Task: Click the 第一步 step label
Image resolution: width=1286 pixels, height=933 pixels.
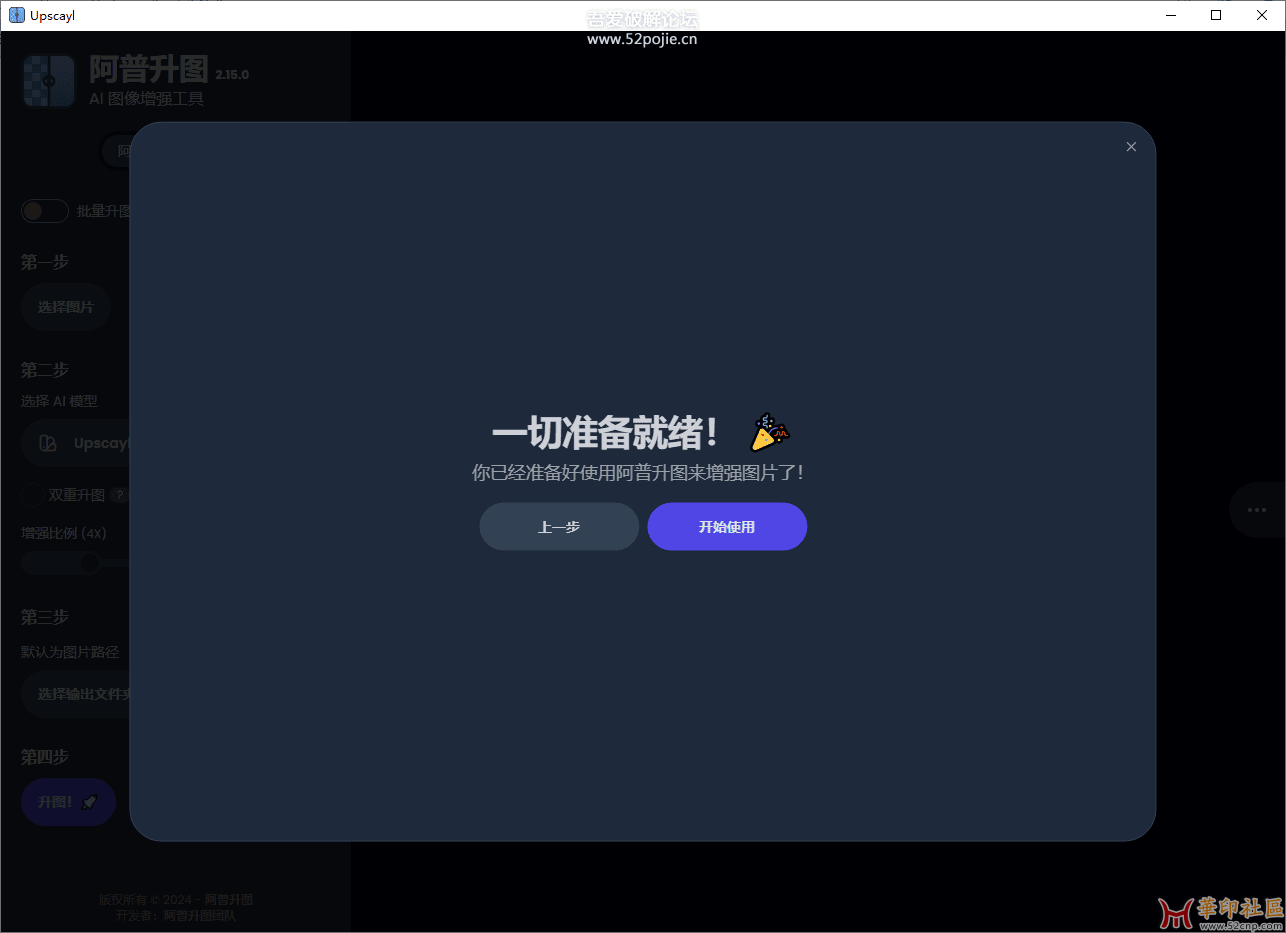Action: (45, 262)
